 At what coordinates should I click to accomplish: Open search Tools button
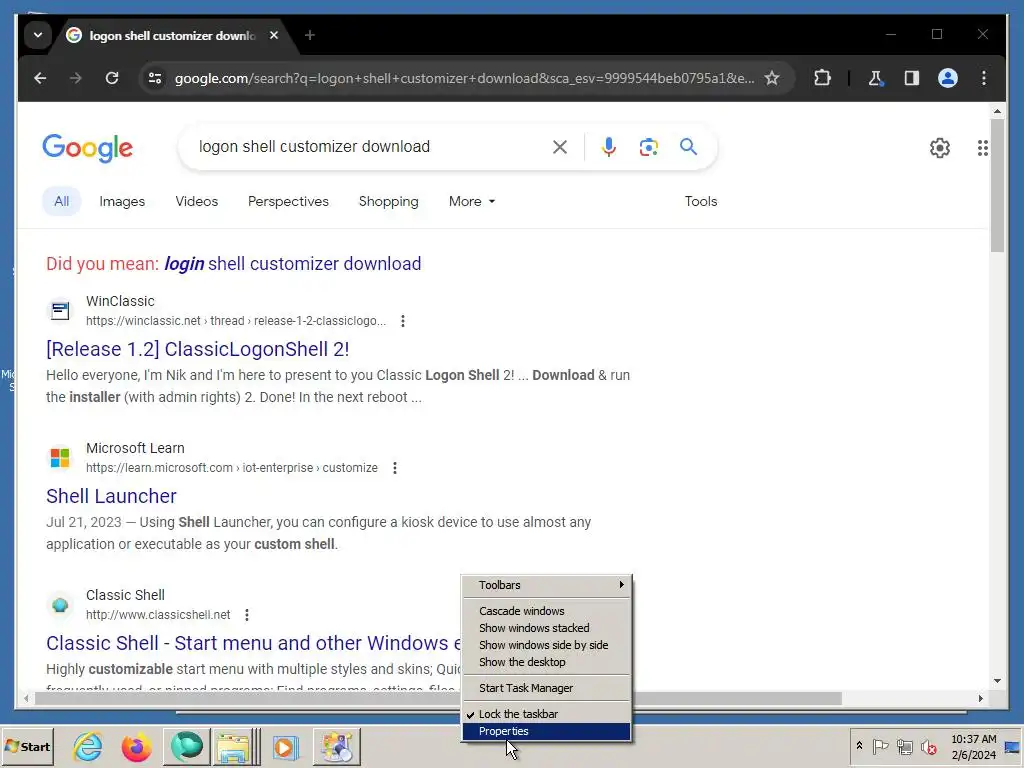pos(701,201)
